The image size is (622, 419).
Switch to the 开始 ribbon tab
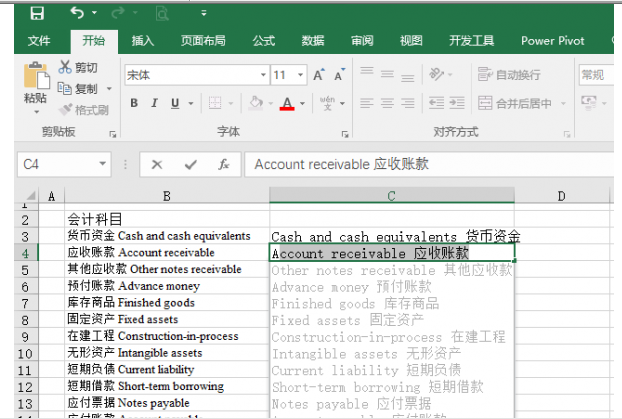[x=94, y=40]
